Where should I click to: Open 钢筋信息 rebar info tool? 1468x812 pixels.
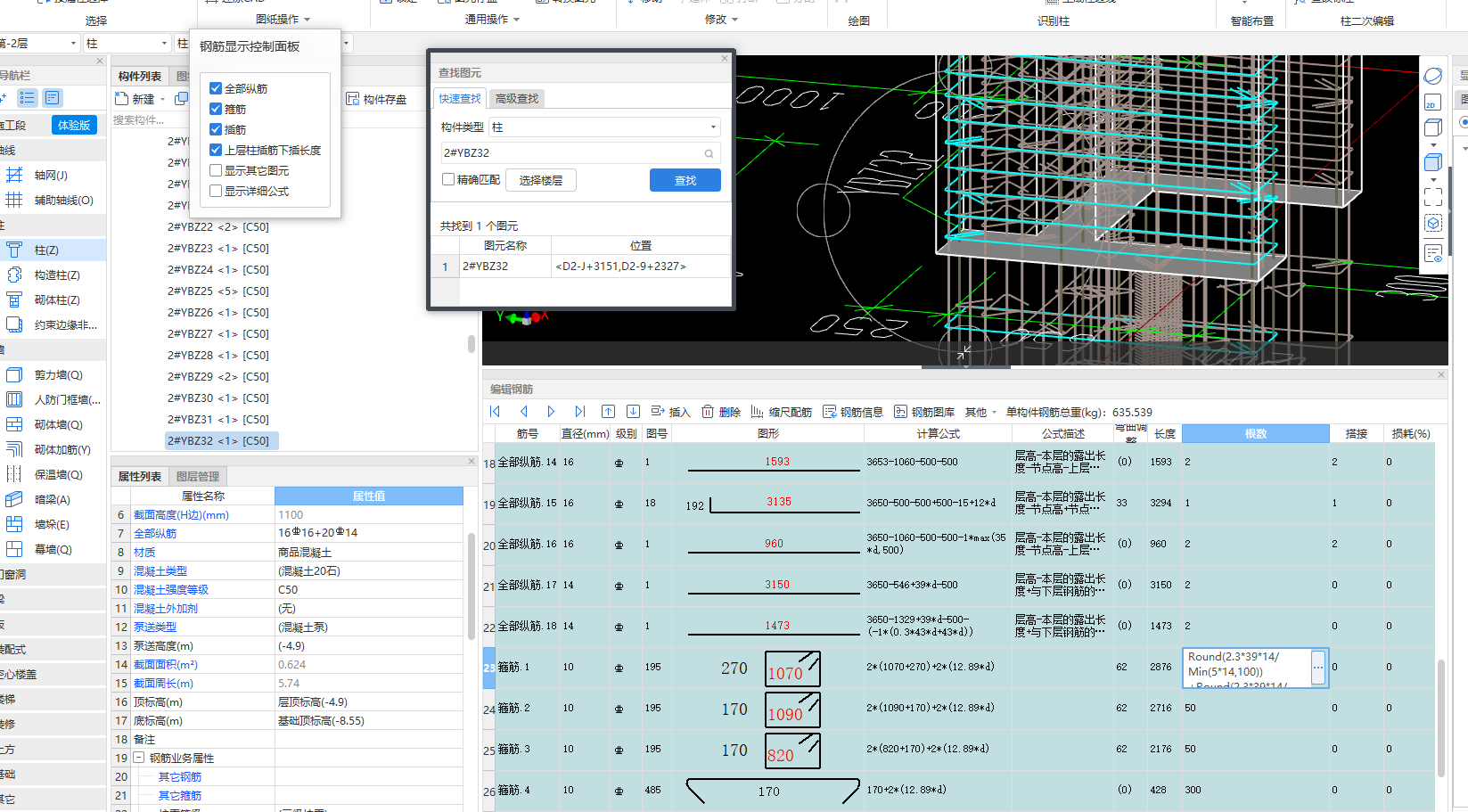[853, 412]
